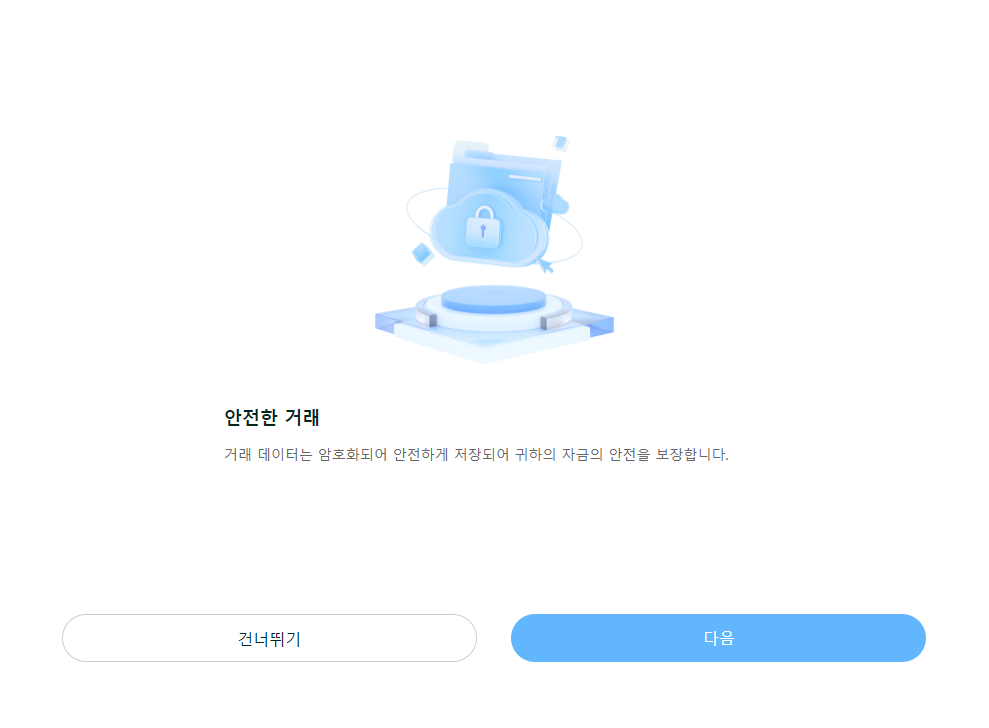Click the floating cube left of the cloud

click(423, 254)
